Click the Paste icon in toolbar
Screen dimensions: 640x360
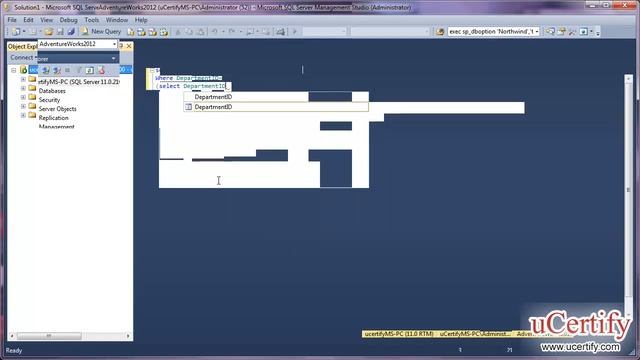200,31
